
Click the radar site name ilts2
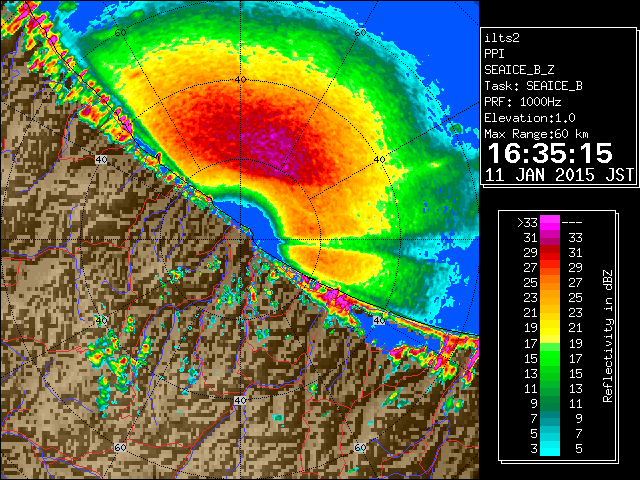point(502,38)
